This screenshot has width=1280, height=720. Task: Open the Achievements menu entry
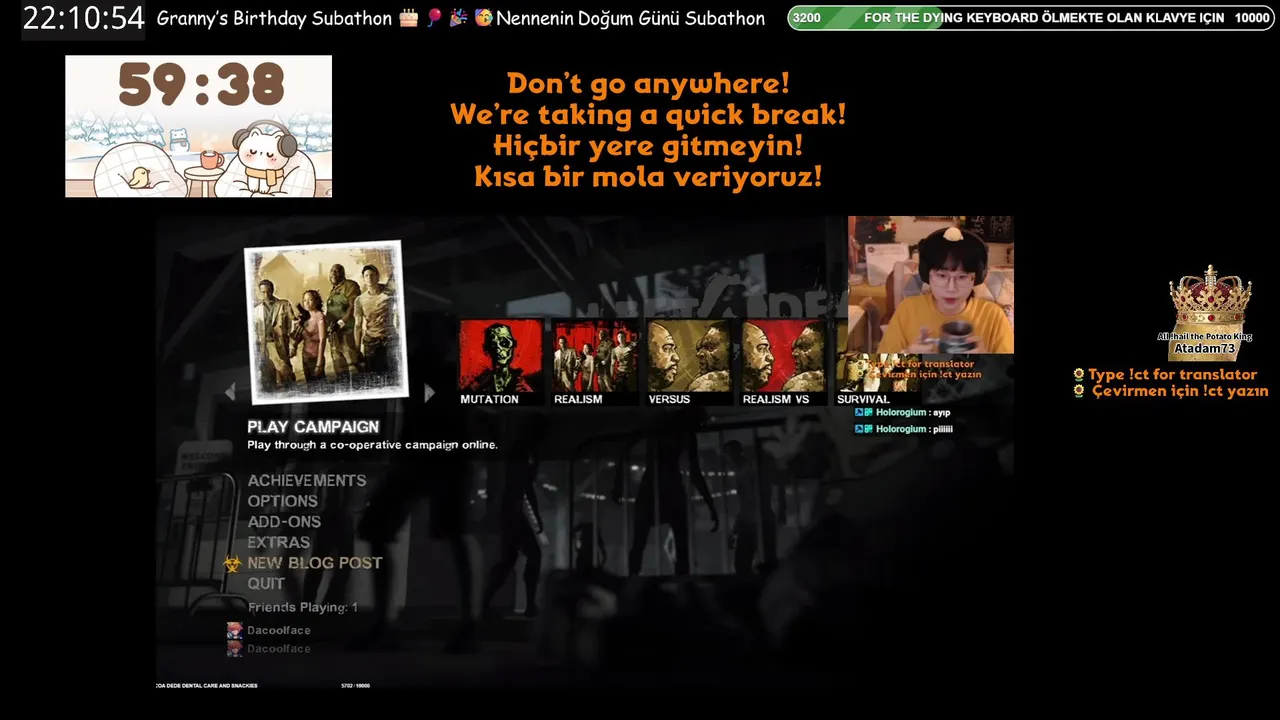pos(307,480)
